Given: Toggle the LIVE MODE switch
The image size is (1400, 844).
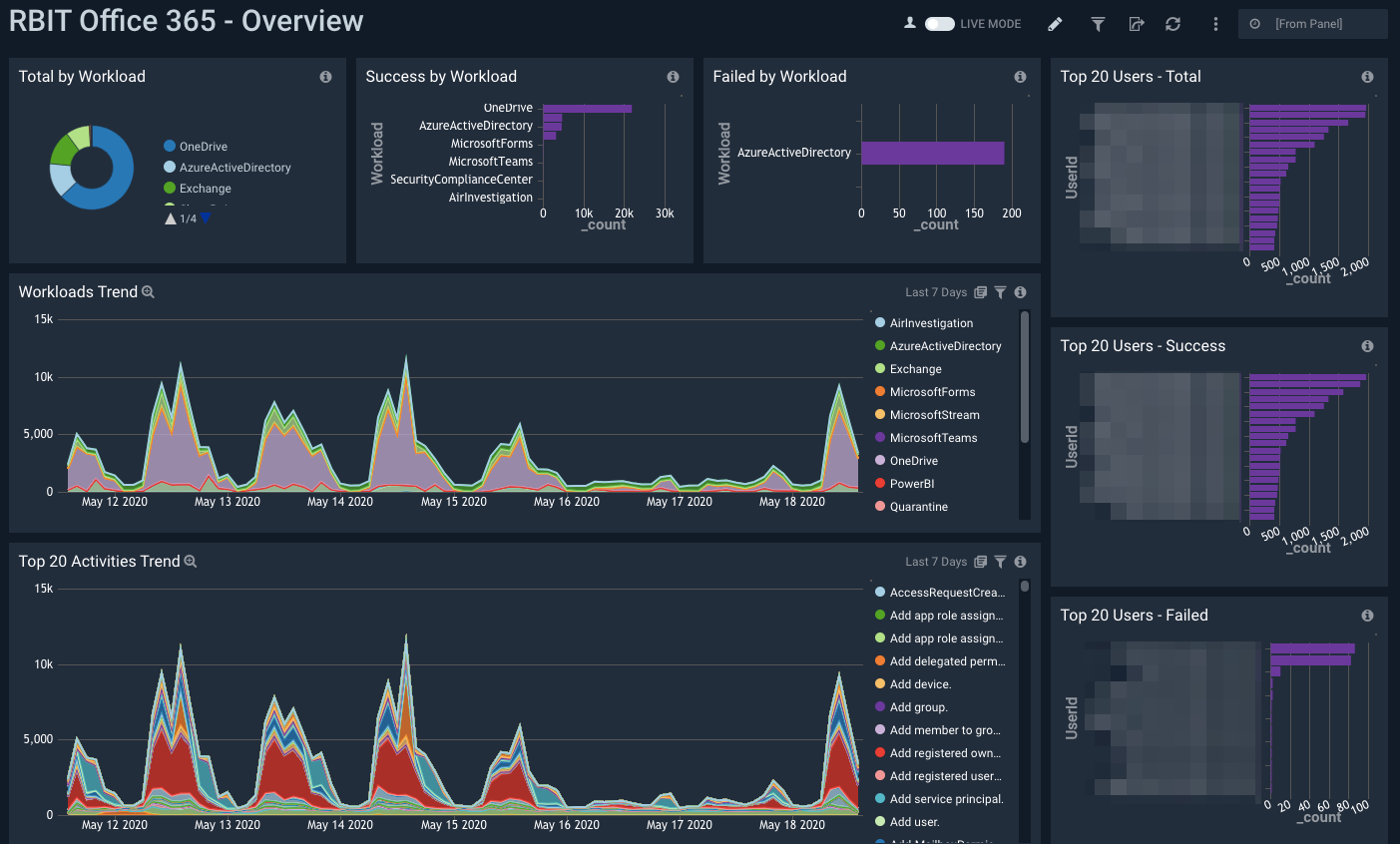Looking at the screenshot, I should (x=939, y=24).
